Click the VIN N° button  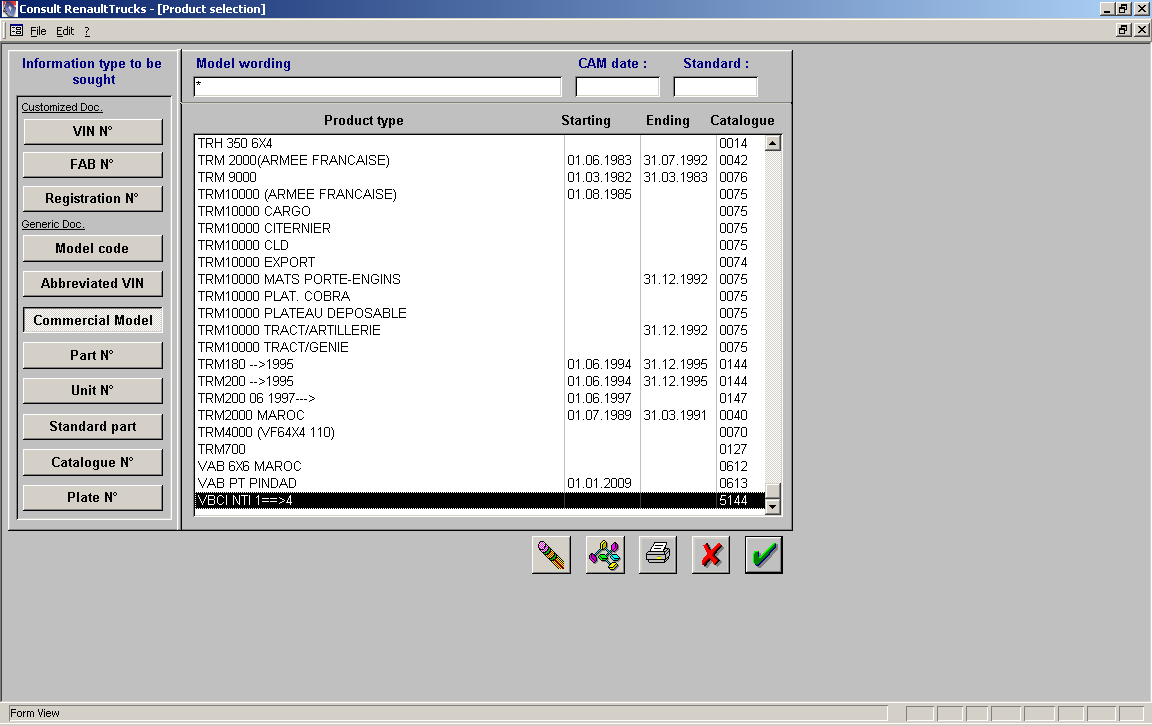pyautogui.click(x=93, y=132)
